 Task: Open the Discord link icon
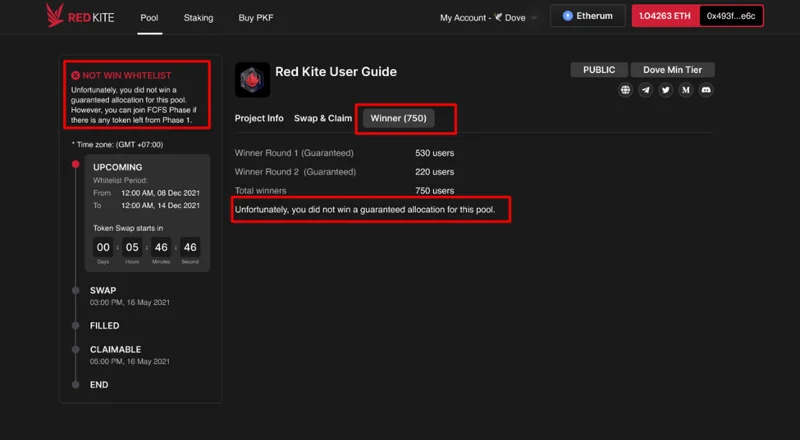706,90
